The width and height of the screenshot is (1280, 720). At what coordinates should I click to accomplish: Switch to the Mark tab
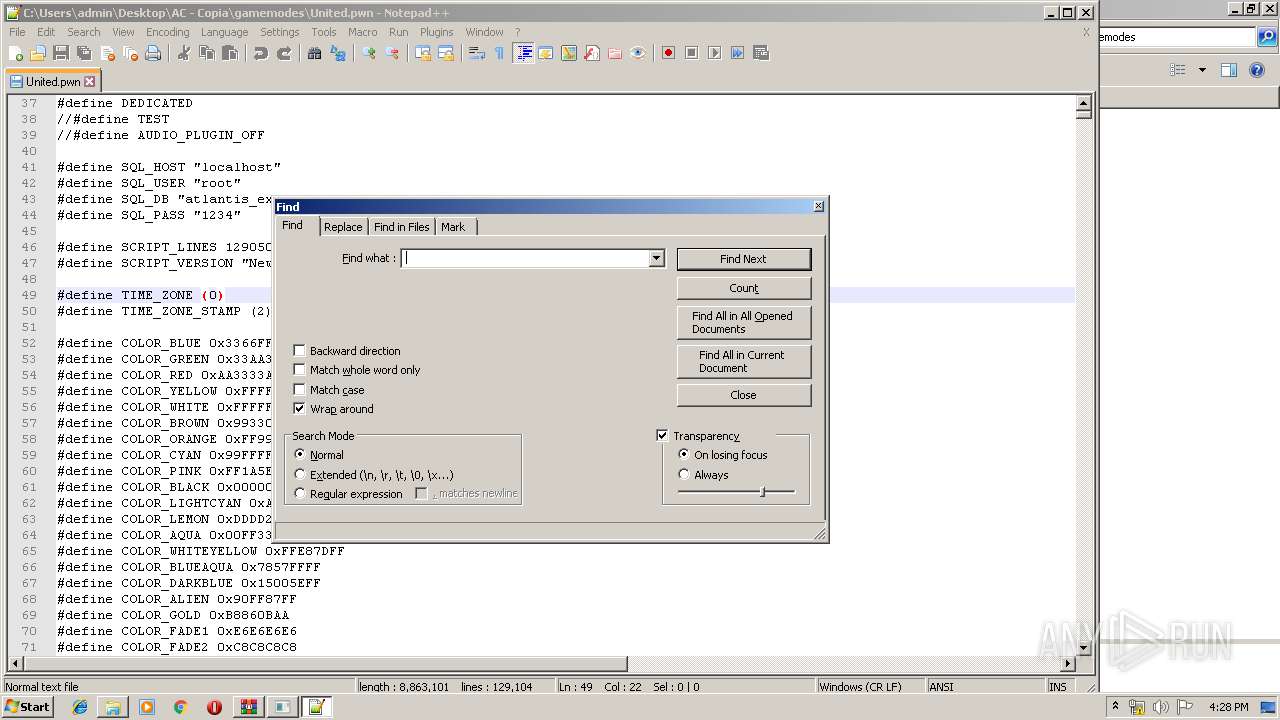[453, 227]
